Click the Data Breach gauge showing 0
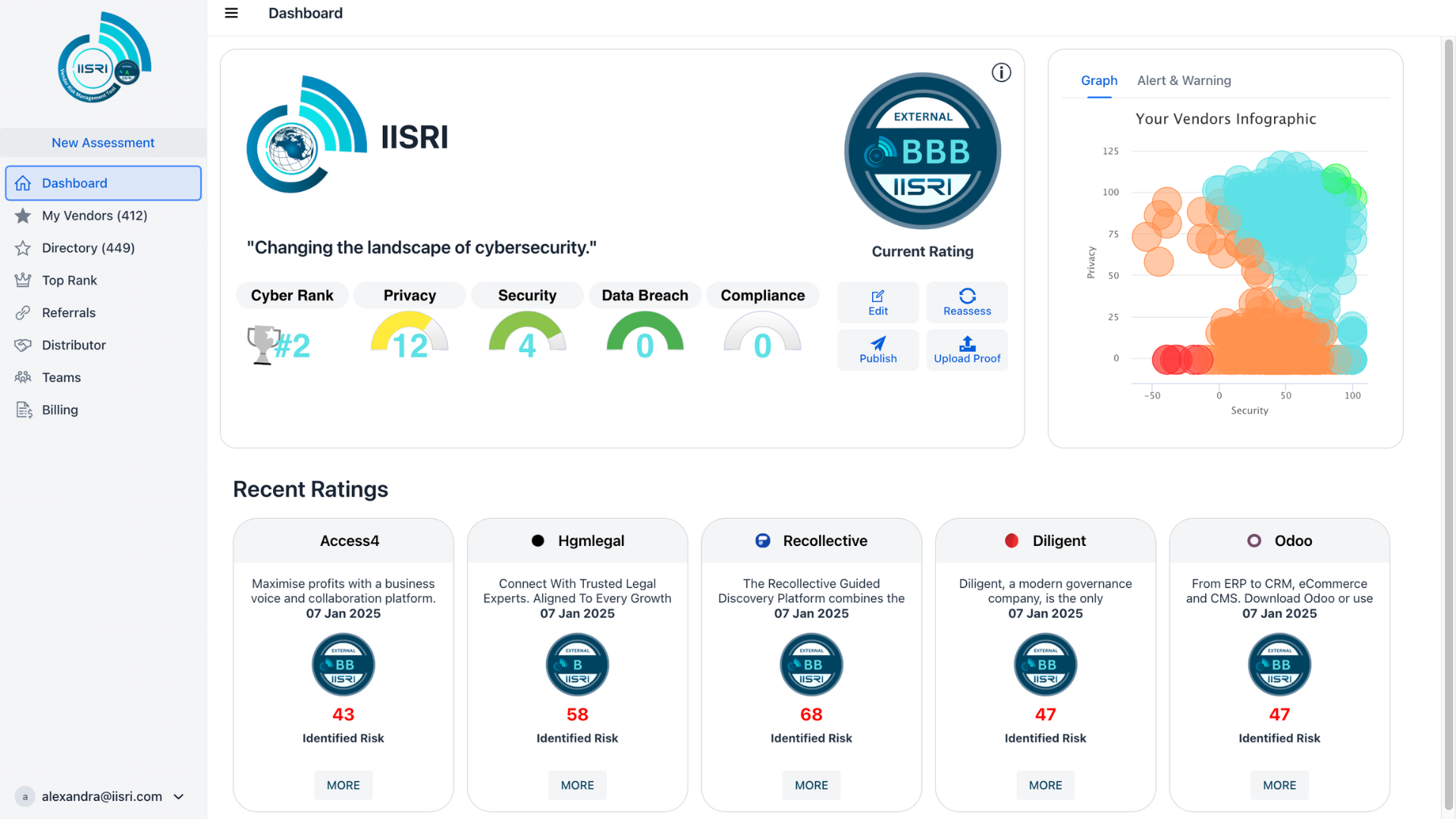The image size is (1456, 819). coord(645,336)
